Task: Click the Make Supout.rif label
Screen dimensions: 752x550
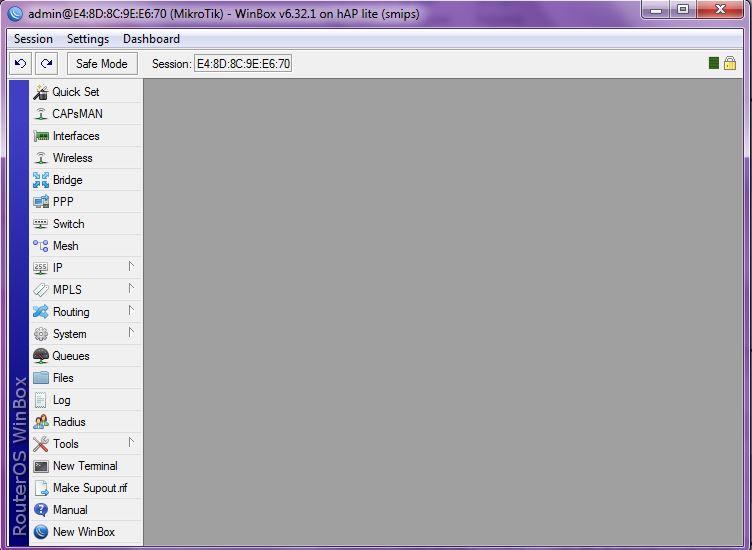Action: pyautogui.click(x=90, y=488)
